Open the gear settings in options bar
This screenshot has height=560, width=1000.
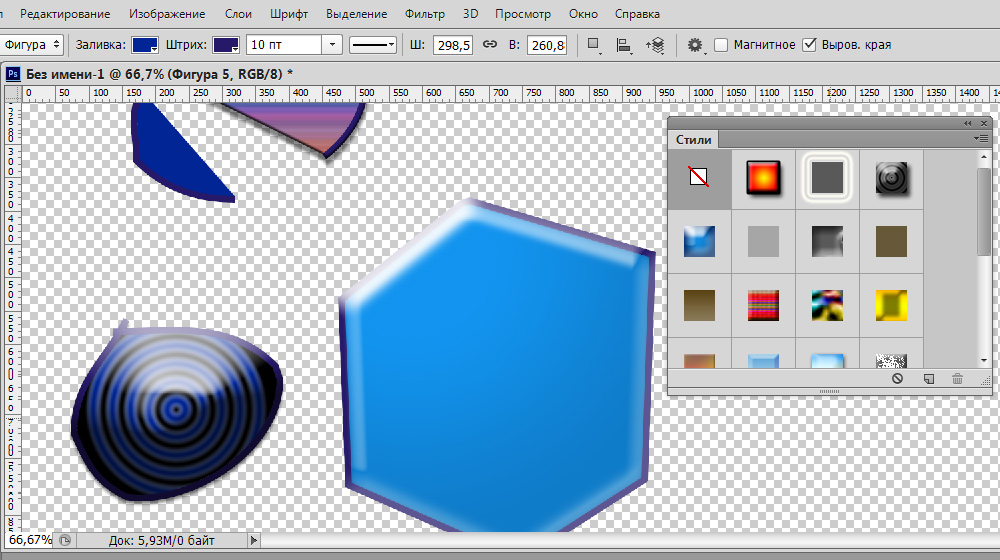click(695, 45)
